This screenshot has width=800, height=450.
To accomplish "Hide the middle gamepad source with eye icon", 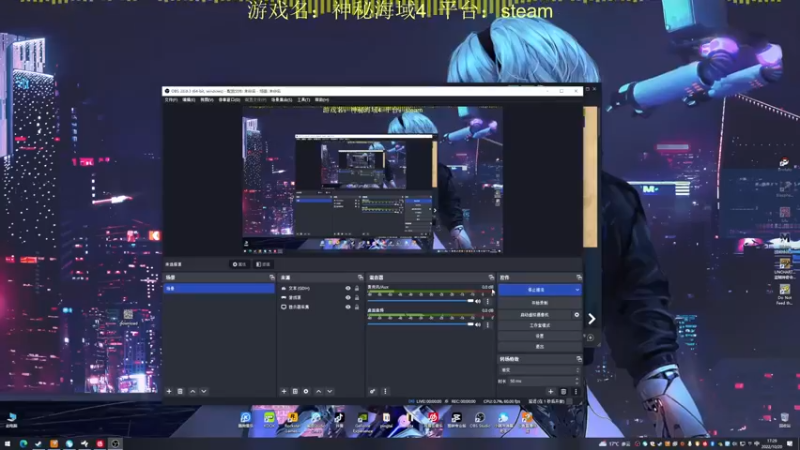I will (x=348, y=297).
